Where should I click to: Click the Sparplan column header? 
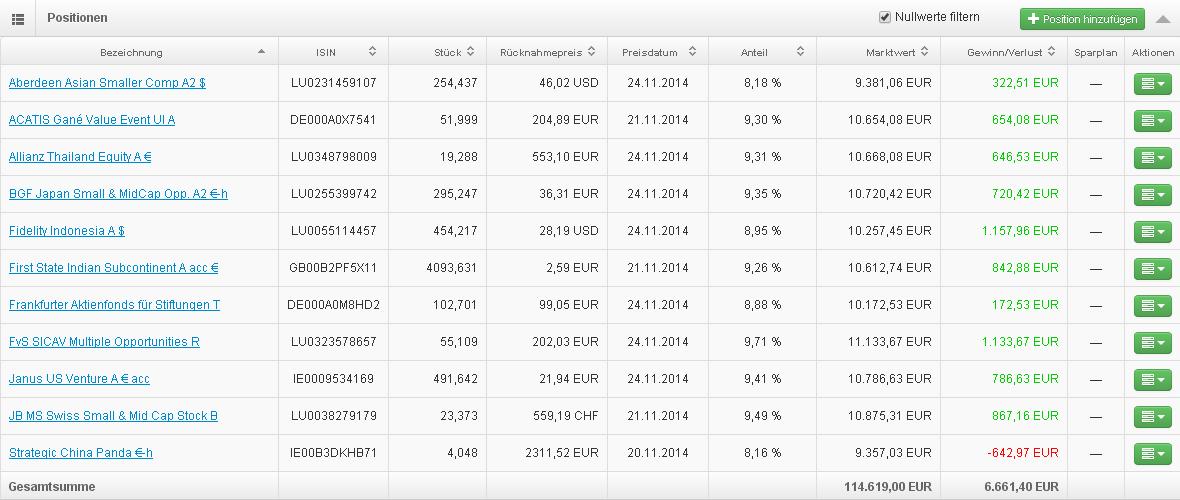coord(1096,52)
